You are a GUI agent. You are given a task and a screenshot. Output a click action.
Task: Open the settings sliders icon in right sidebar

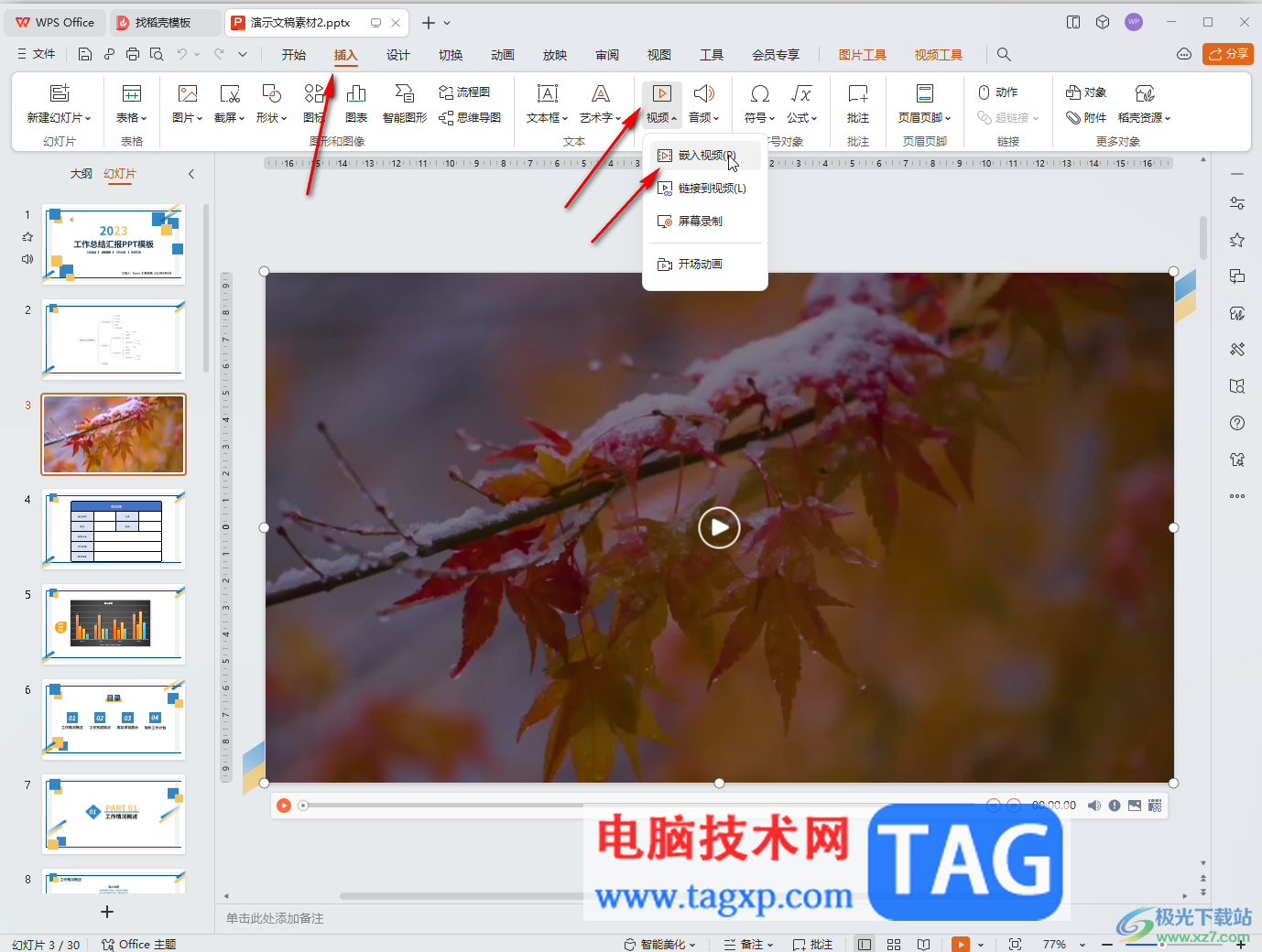coord(1237,203)
